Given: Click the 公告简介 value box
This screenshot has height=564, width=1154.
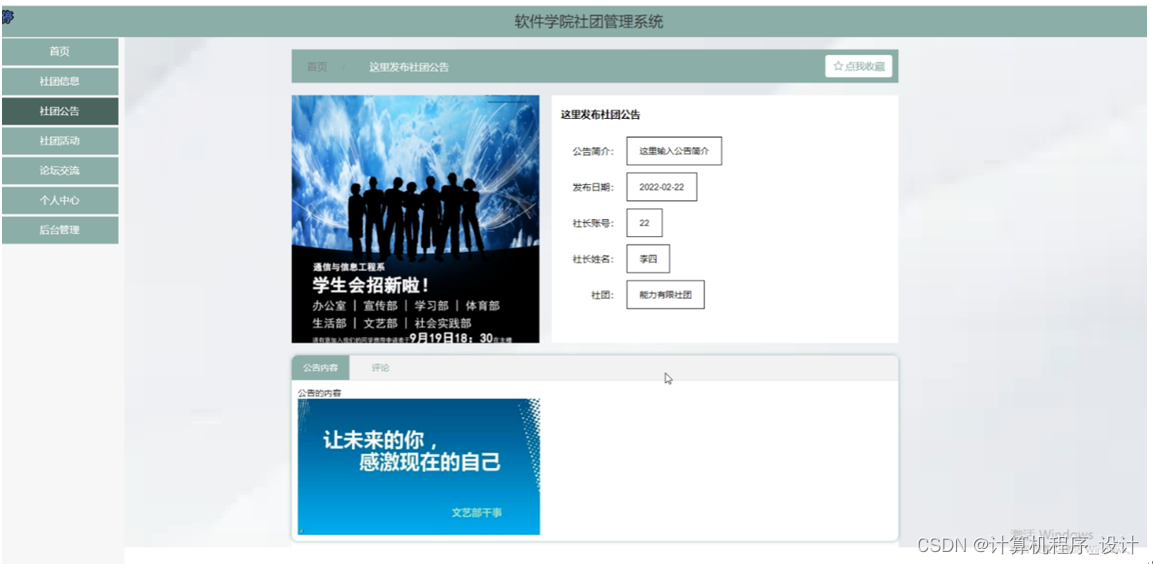Looking at the screenshot, I should [x=674, y=151].
